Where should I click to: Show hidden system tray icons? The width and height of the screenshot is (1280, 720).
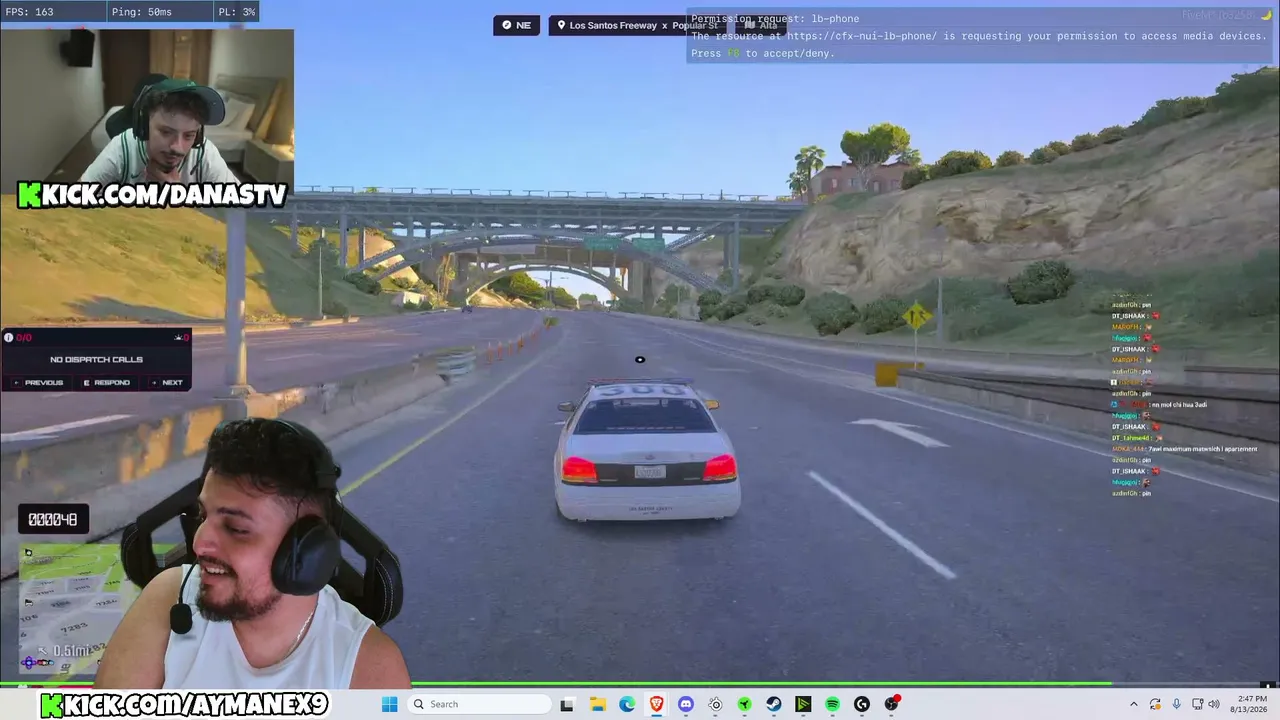pos(1133,704)
